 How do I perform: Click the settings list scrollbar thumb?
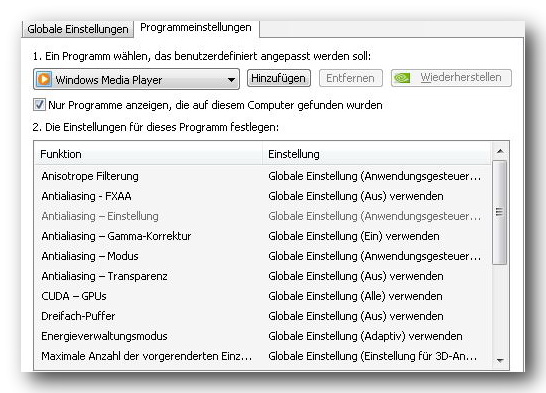pyautogui.click(x=500, y=212)
